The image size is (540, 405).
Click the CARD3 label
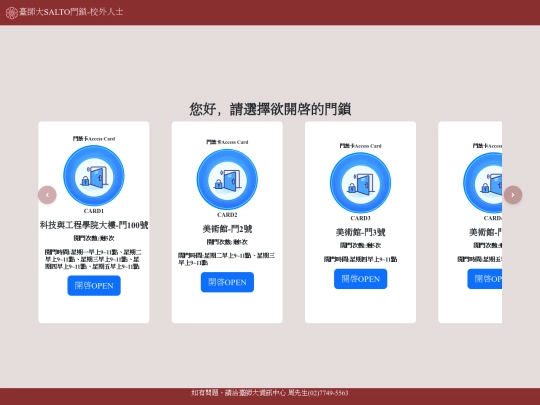coord(360,218)
